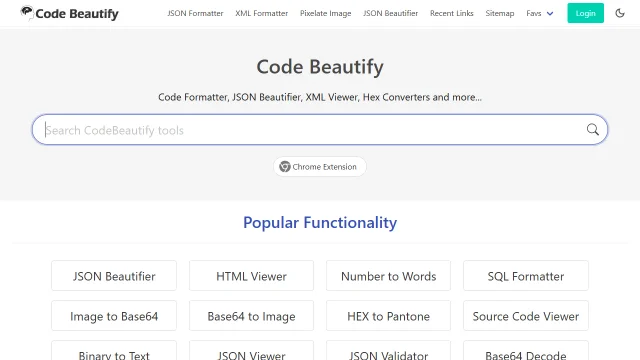Open the JSON Beautifier tool card
This screenshot has height=360, width=640.
click(114, 276)
